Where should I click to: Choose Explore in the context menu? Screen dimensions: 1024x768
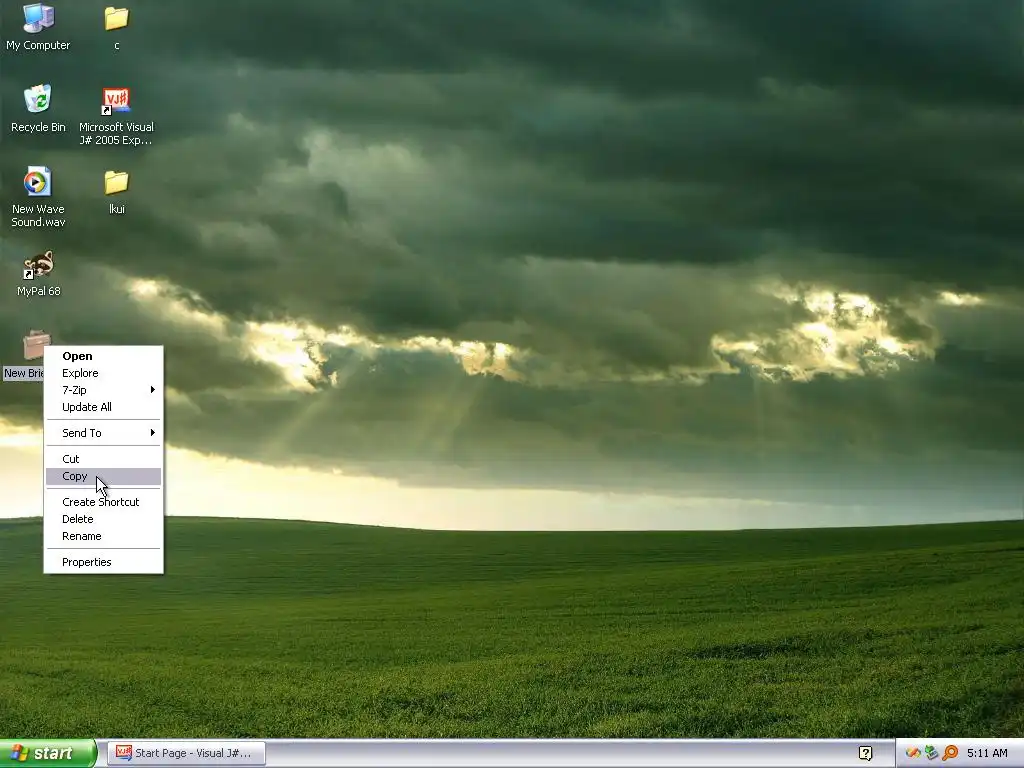[103, 373]
